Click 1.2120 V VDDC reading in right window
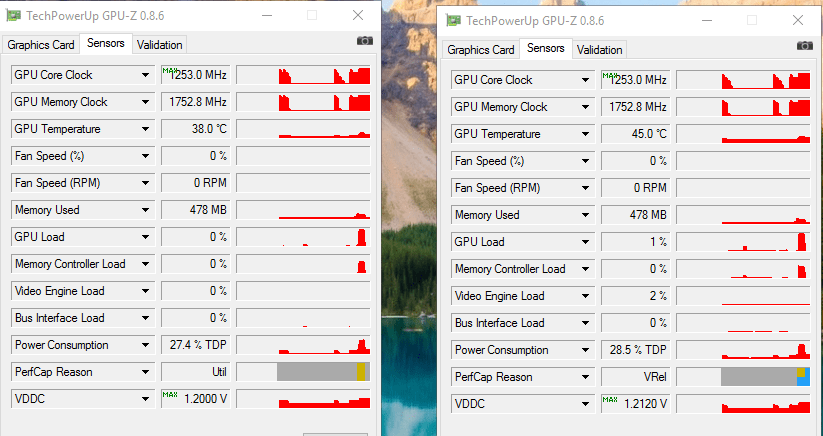823x436 pixels. point(636,404)
